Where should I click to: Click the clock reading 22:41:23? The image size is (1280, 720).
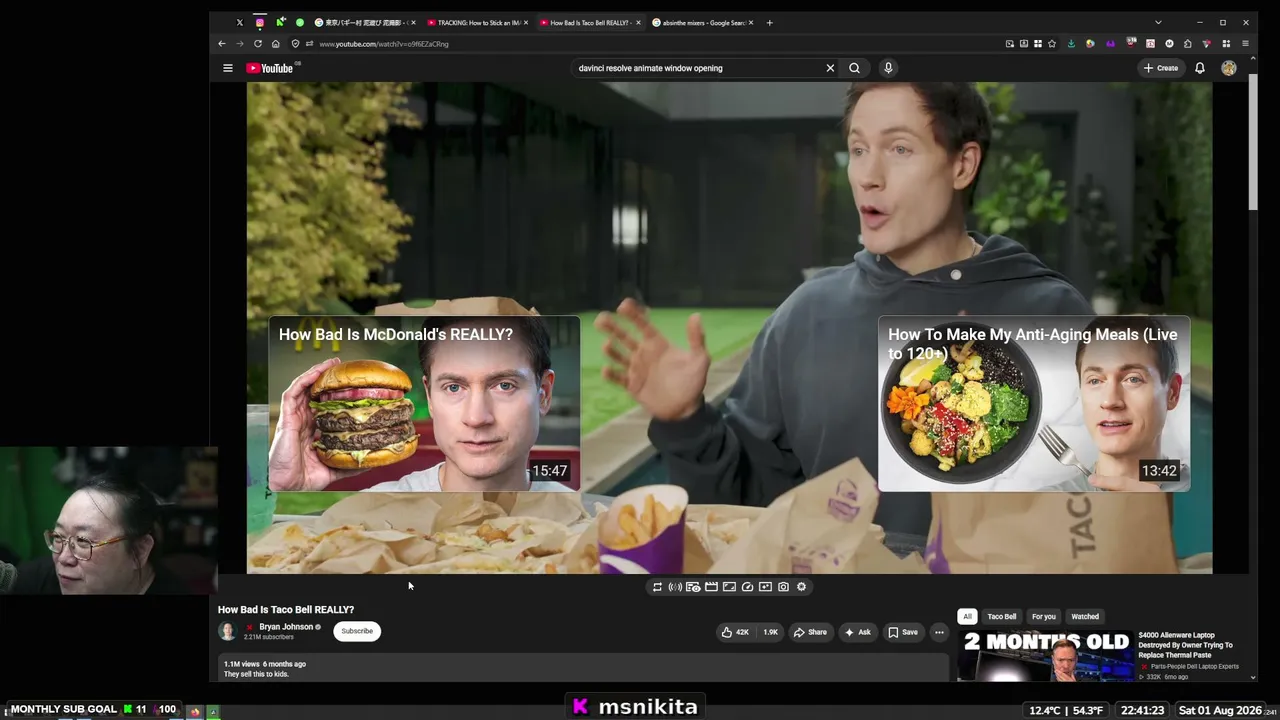pyautogui.click(x=1142, y=710)
